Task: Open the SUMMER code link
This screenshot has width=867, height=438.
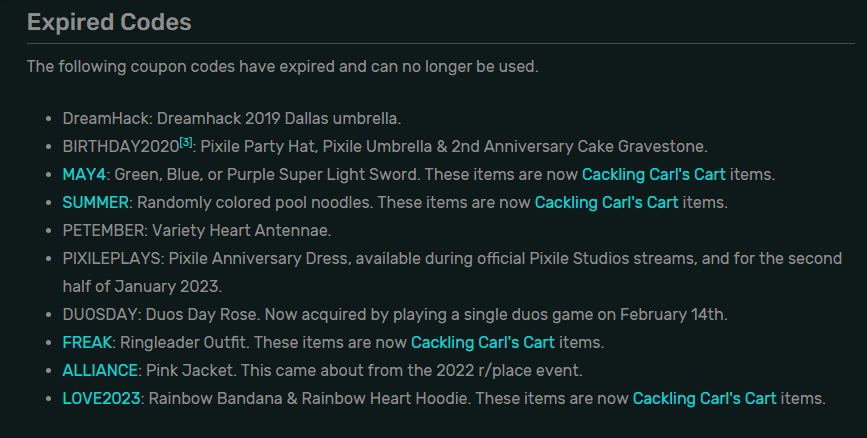Action: click(x=95, y=202)
